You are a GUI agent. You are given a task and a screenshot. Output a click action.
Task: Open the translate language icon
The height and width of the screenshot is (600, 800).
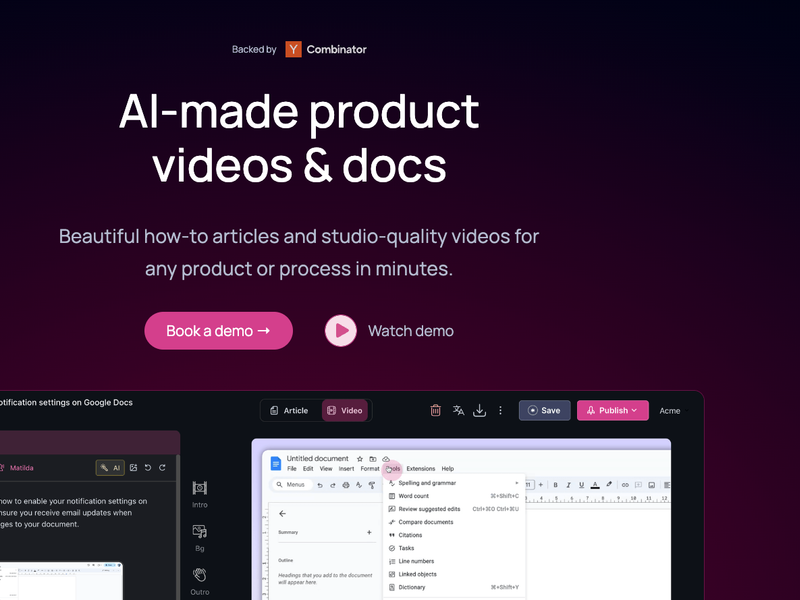[x=458, y=410]
